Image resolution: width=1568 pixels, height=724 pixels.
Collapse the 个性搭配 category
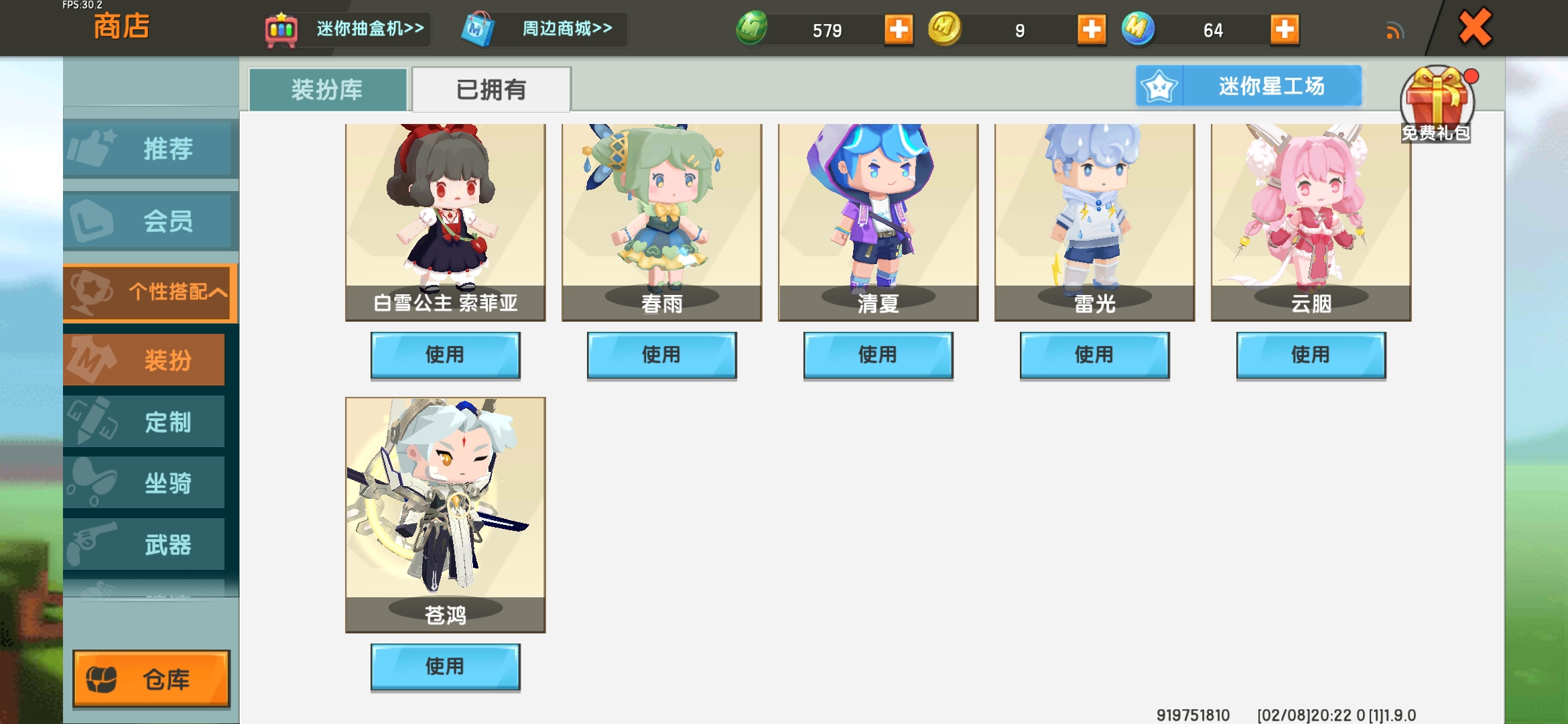click(150, 292)
